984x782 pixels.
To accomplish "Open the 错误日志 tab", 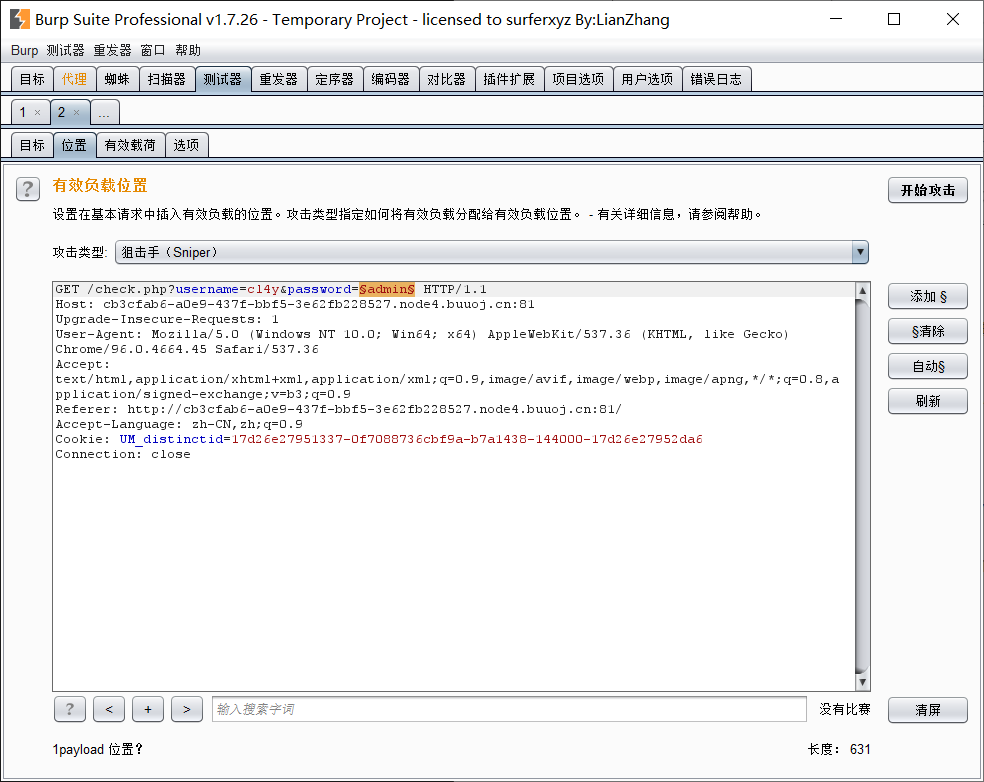I will (716, 79).
